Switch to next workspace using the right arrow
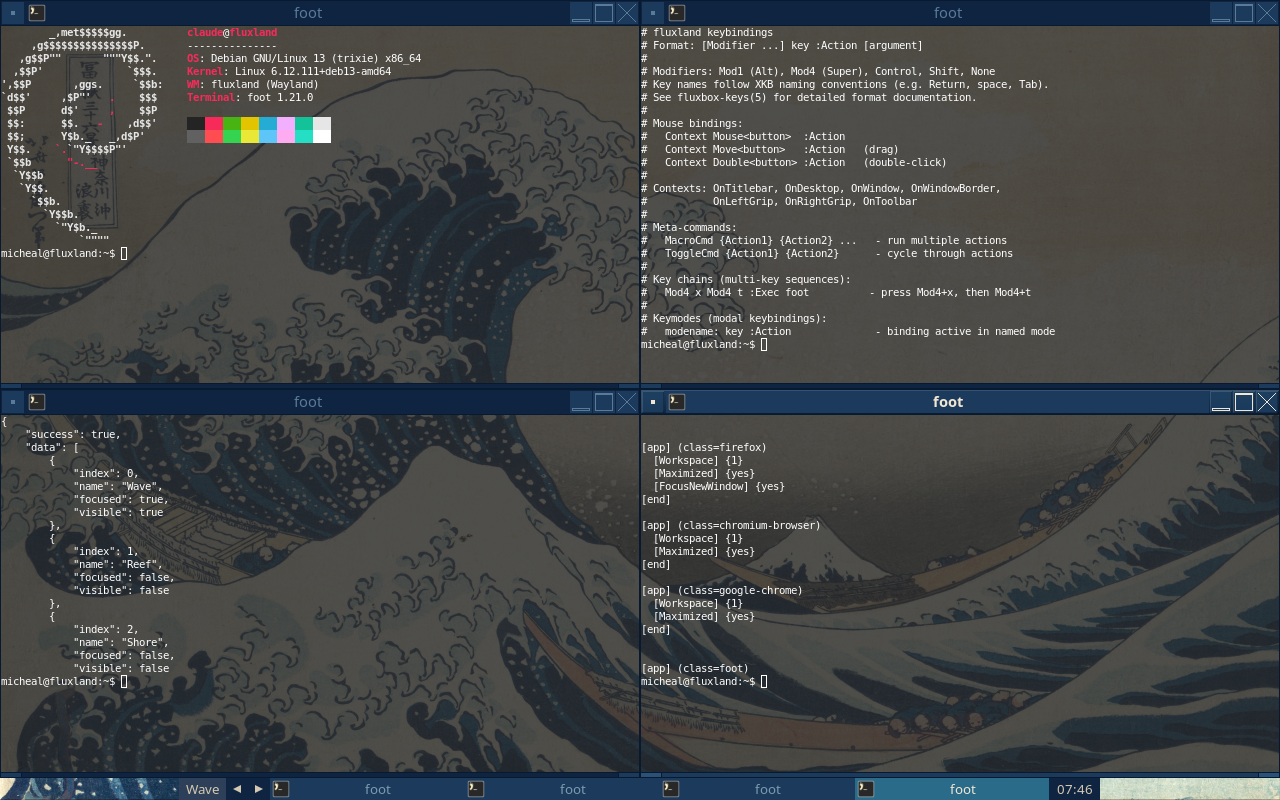The height and width of the screenshot is (800, 1280). tap(259, 789)
